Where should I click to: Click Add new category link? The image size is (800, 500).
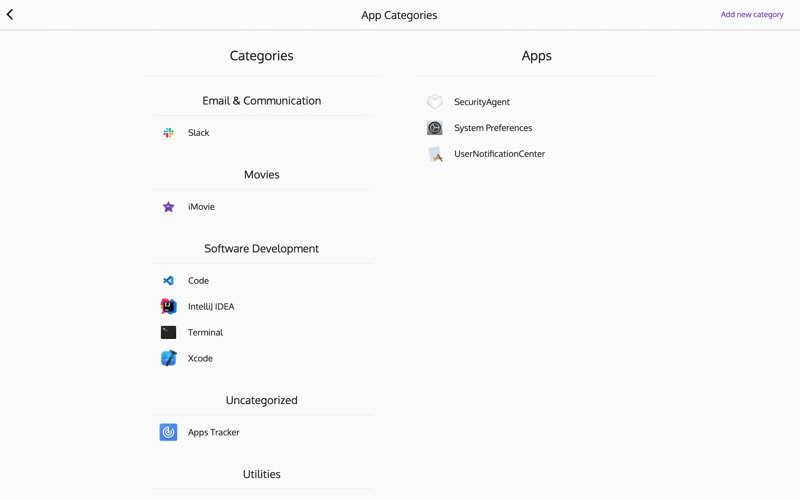point(752,15)
